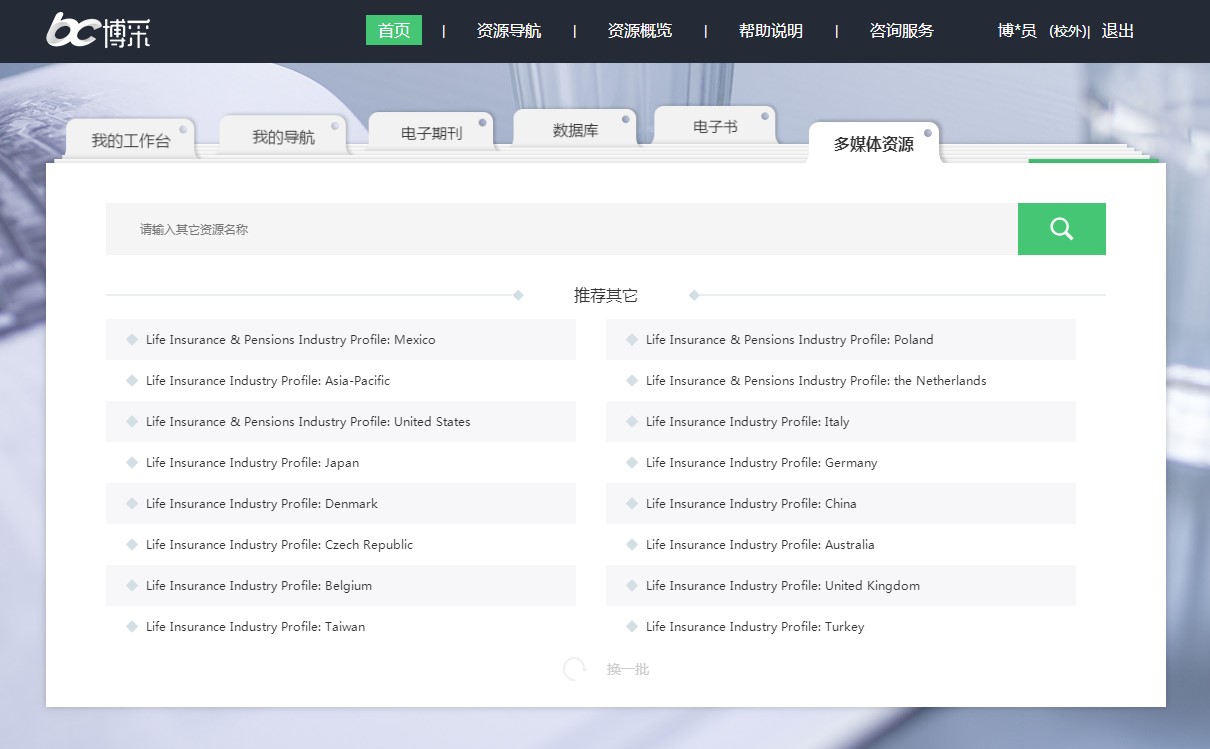Switch to the 我的工作台 tab
1210x749 pixels.
pyautogui.click(x=130, y=140)
